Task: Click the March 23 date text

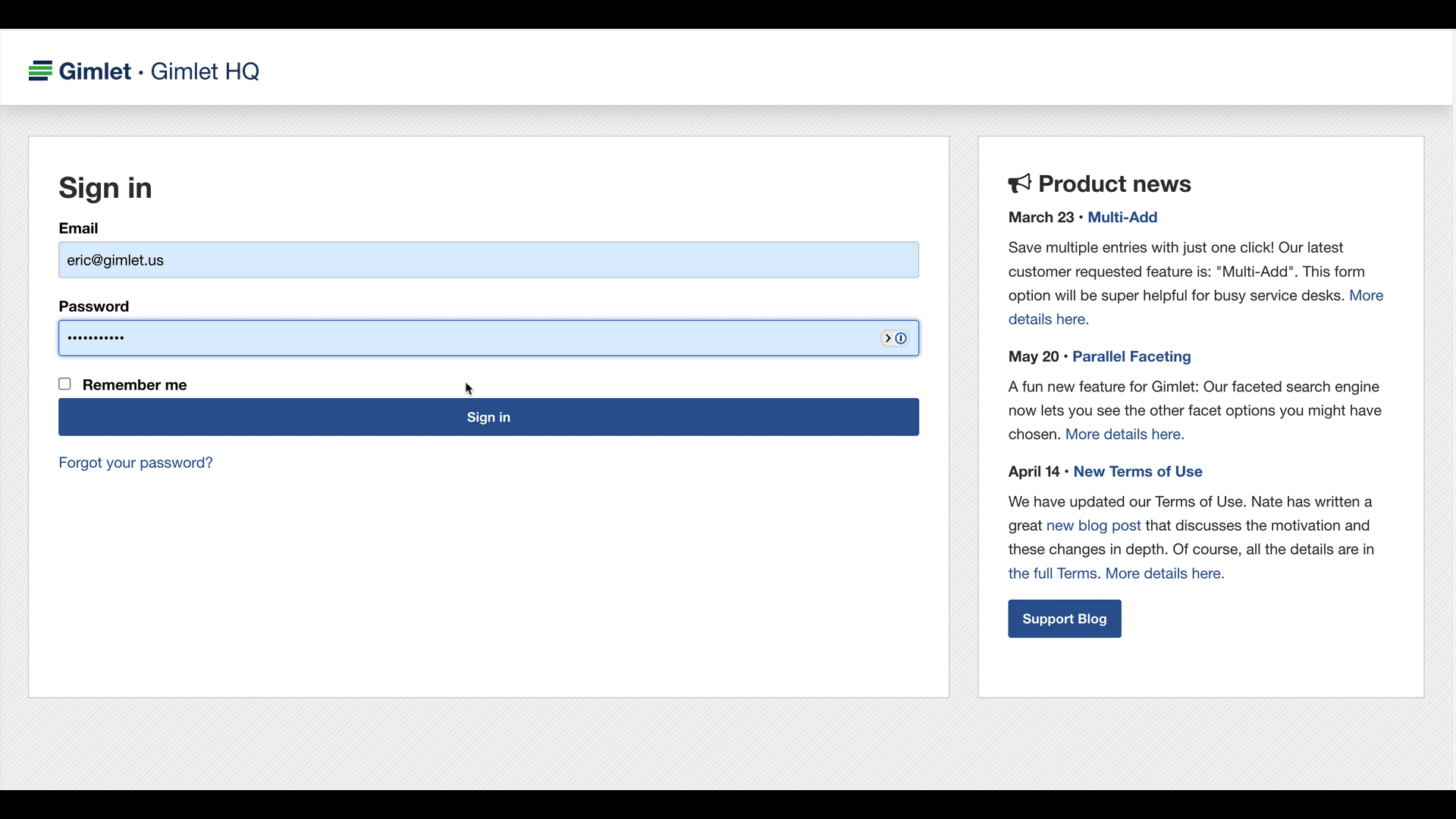Action: pyautogui.click(x=1041, y=218)
